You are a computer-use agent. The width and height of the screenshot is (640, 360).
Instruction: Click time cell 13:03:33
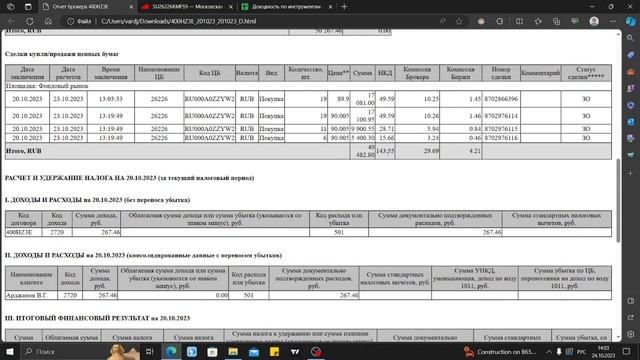(x=111, y=99)
